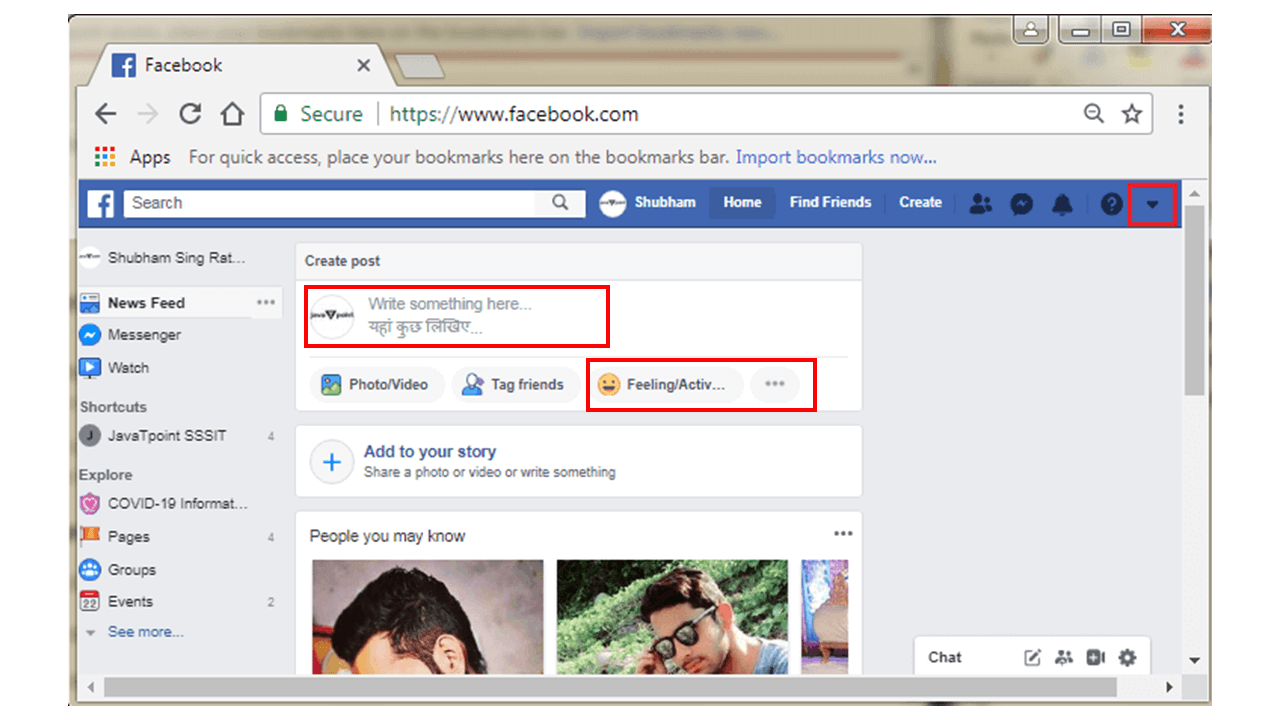The width and height of the screenshot is (1280, 720).
Task: Click the search magnifier button on Facebook
Action: point(560,203)
